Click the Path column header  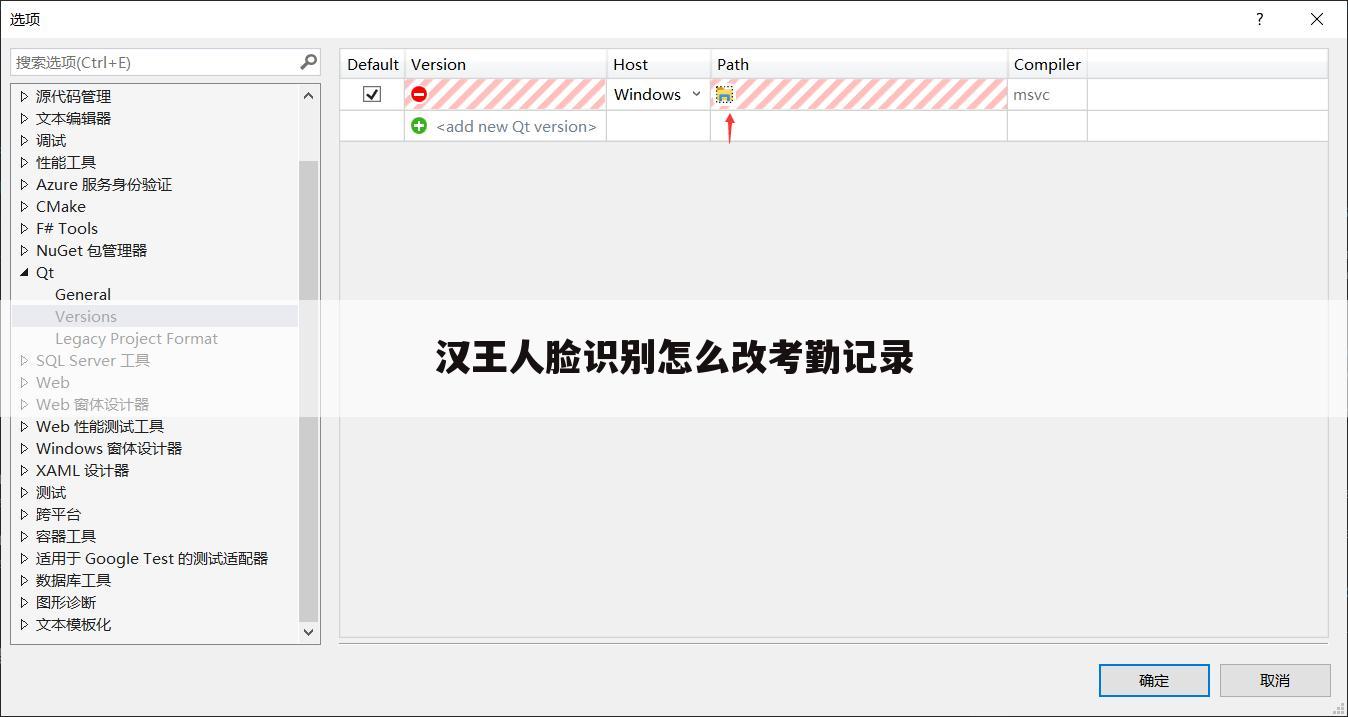pos(859,64)
